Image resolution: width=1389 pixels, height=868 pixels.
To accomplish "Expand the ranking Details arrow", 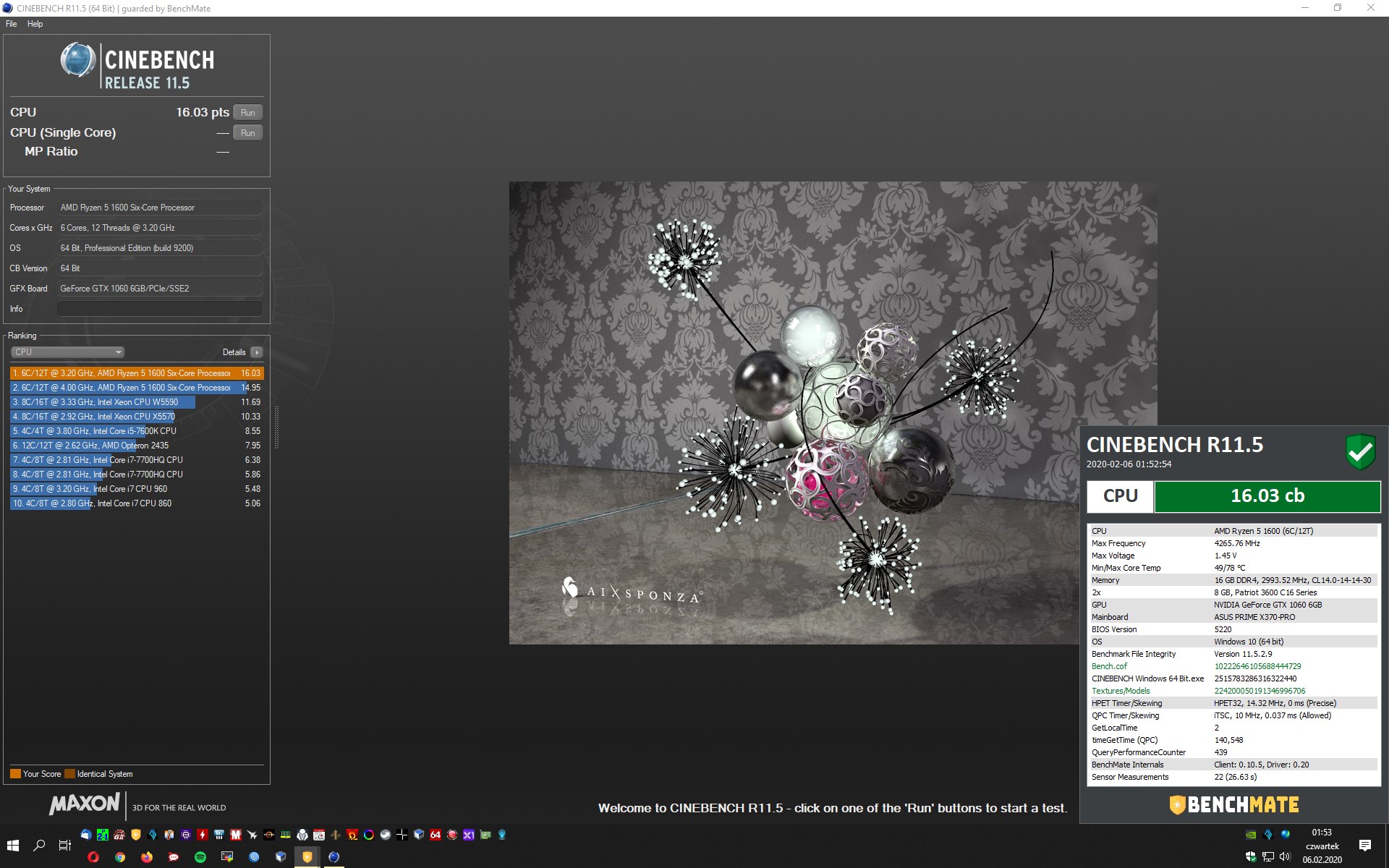I will click(257, 352).
